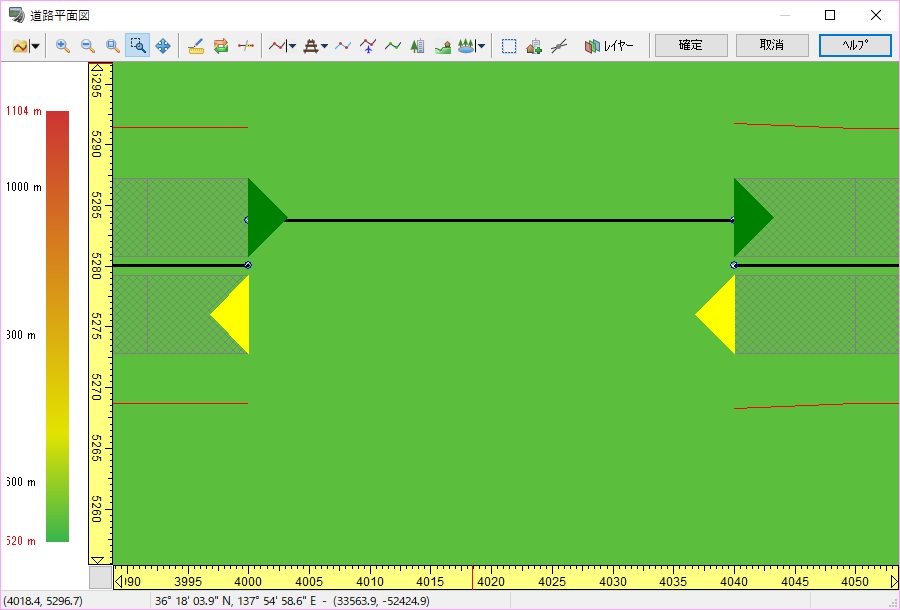Click the vertical ruler up arrow
900x610 pixels.
coord(98,68)
